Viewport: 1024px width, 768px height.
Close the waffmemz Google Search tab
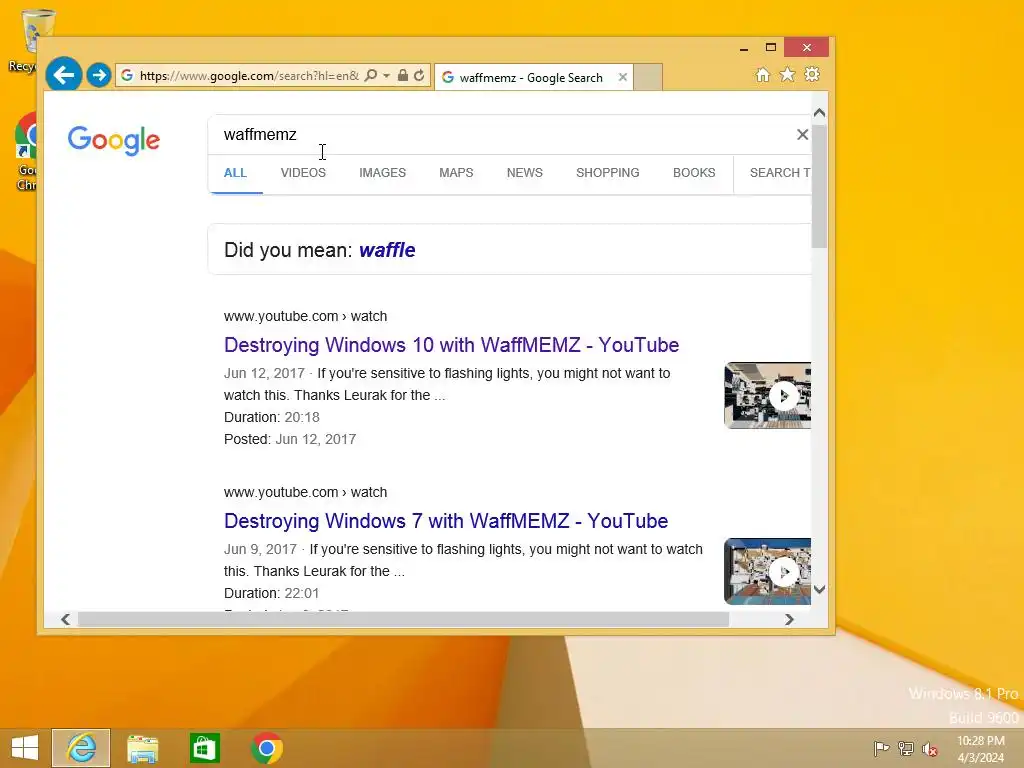(x=622, y=77)
